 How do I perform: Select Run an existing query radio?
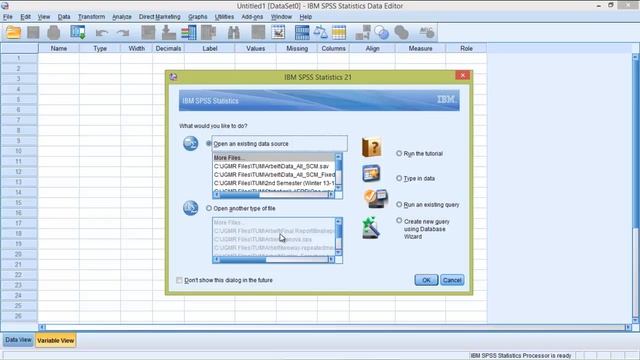click(x=399, y=204)
